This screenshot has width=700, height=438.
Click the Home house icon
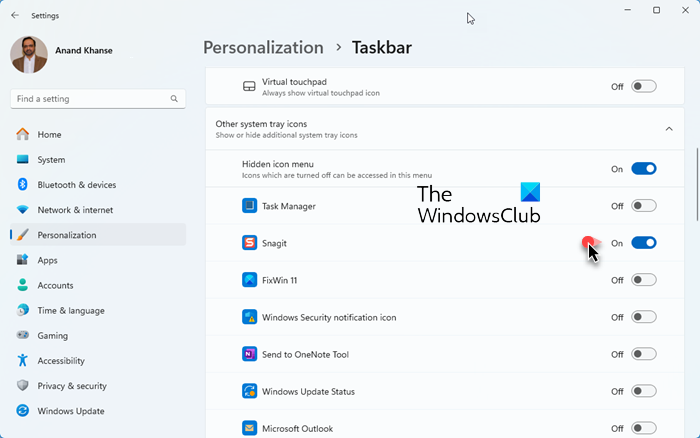click(23, 134)
